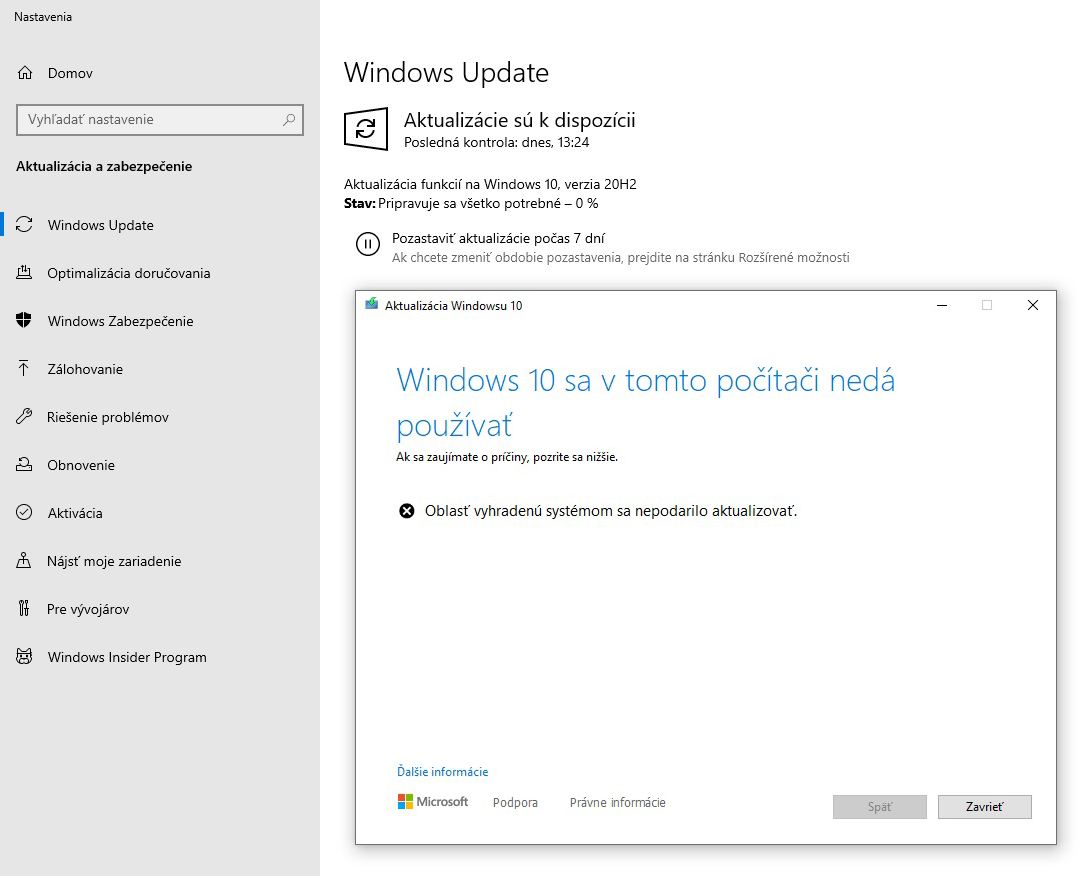
Task: Click the search magnifier icon in settings
Action: coord(289,119)
